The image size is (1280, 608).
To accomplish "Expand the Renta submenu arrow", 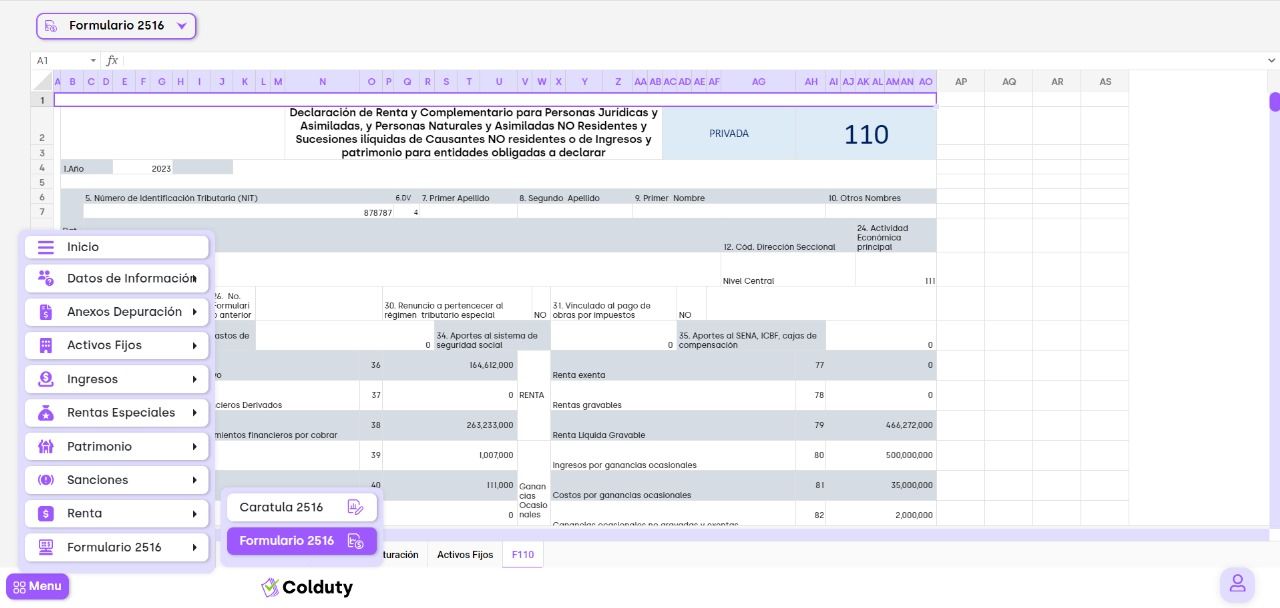I will click(194, 514).
